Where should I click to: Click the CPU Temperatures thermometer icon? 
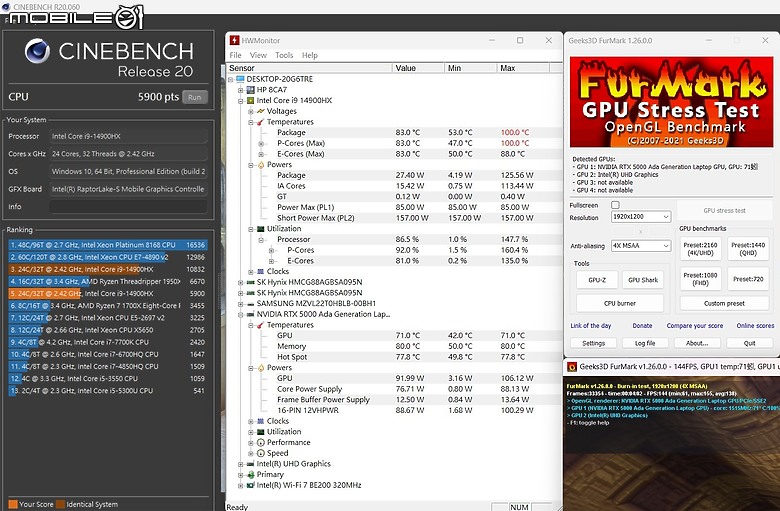coord(261,122)
